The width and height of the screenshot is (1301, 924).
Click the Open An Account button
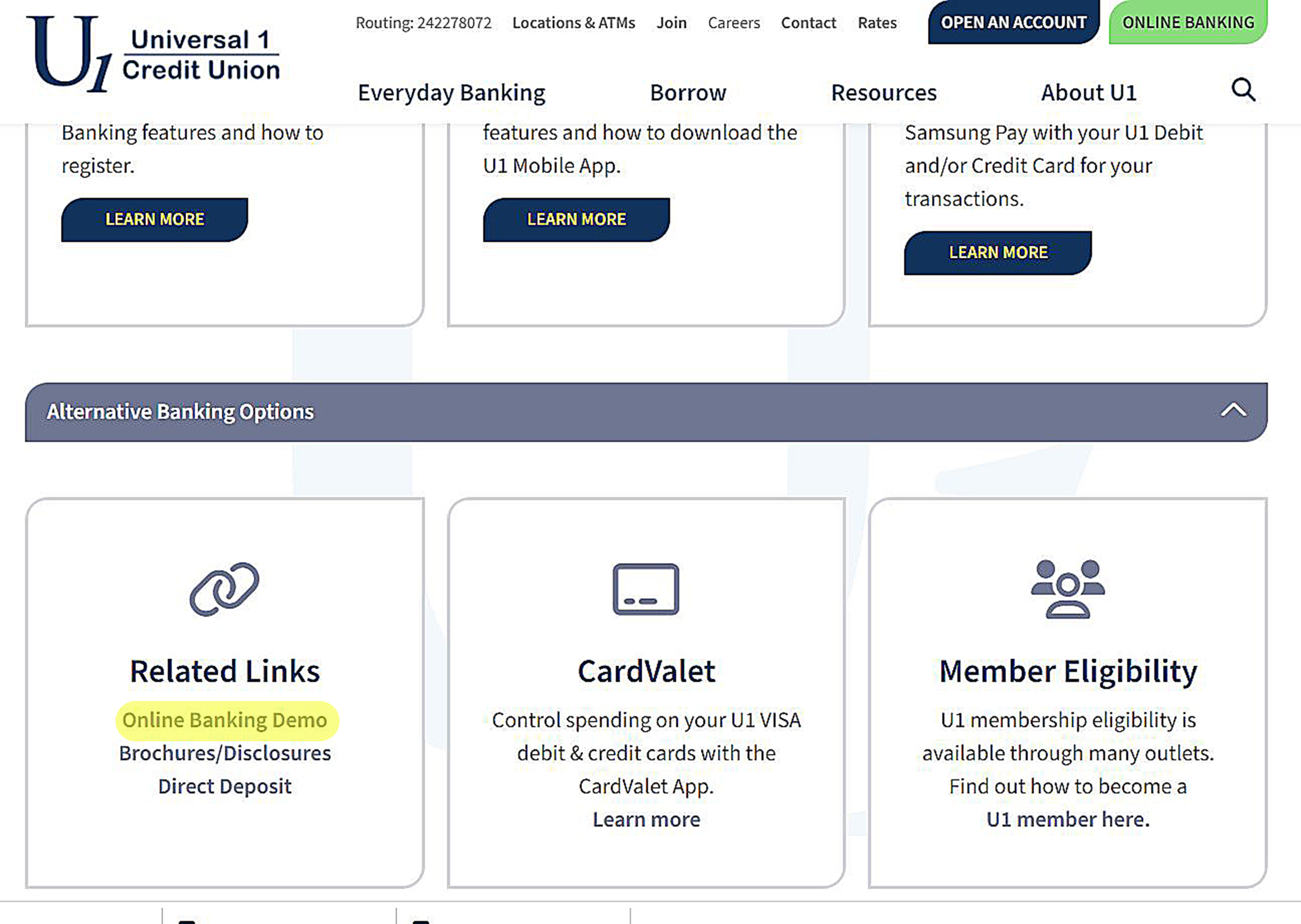pyautogui.click(x=1014, y=22)
